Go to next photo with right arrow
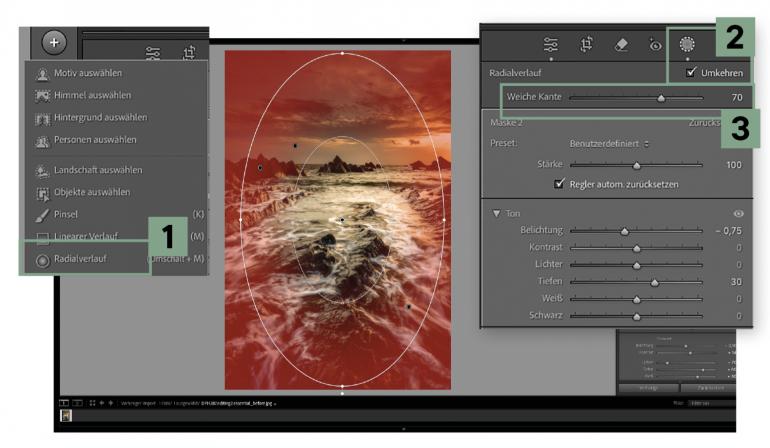770x448 pixels. [x=110, y=403]
